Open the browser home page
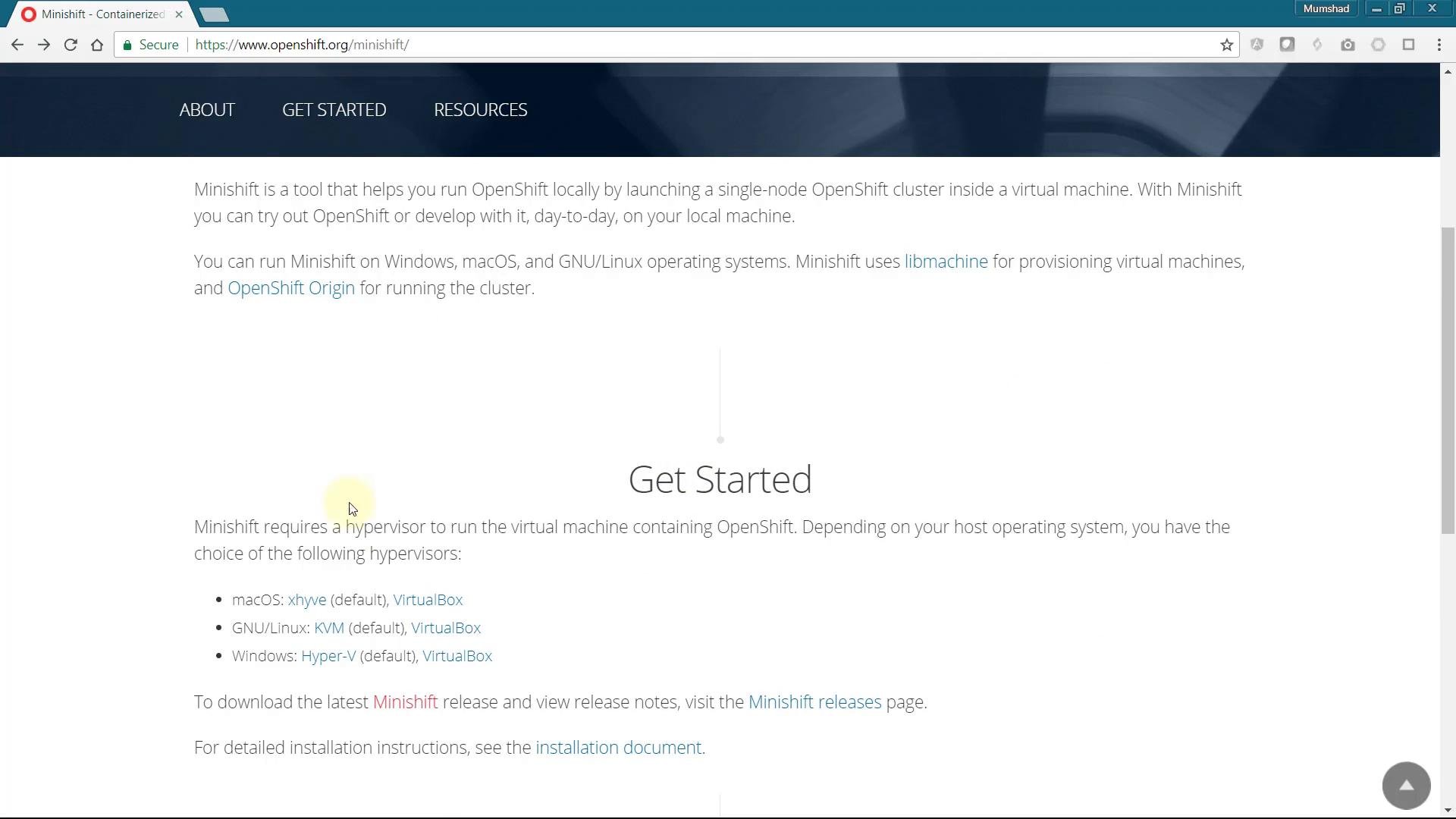This screenshot has height=819, width=1456. click(97, 45)
